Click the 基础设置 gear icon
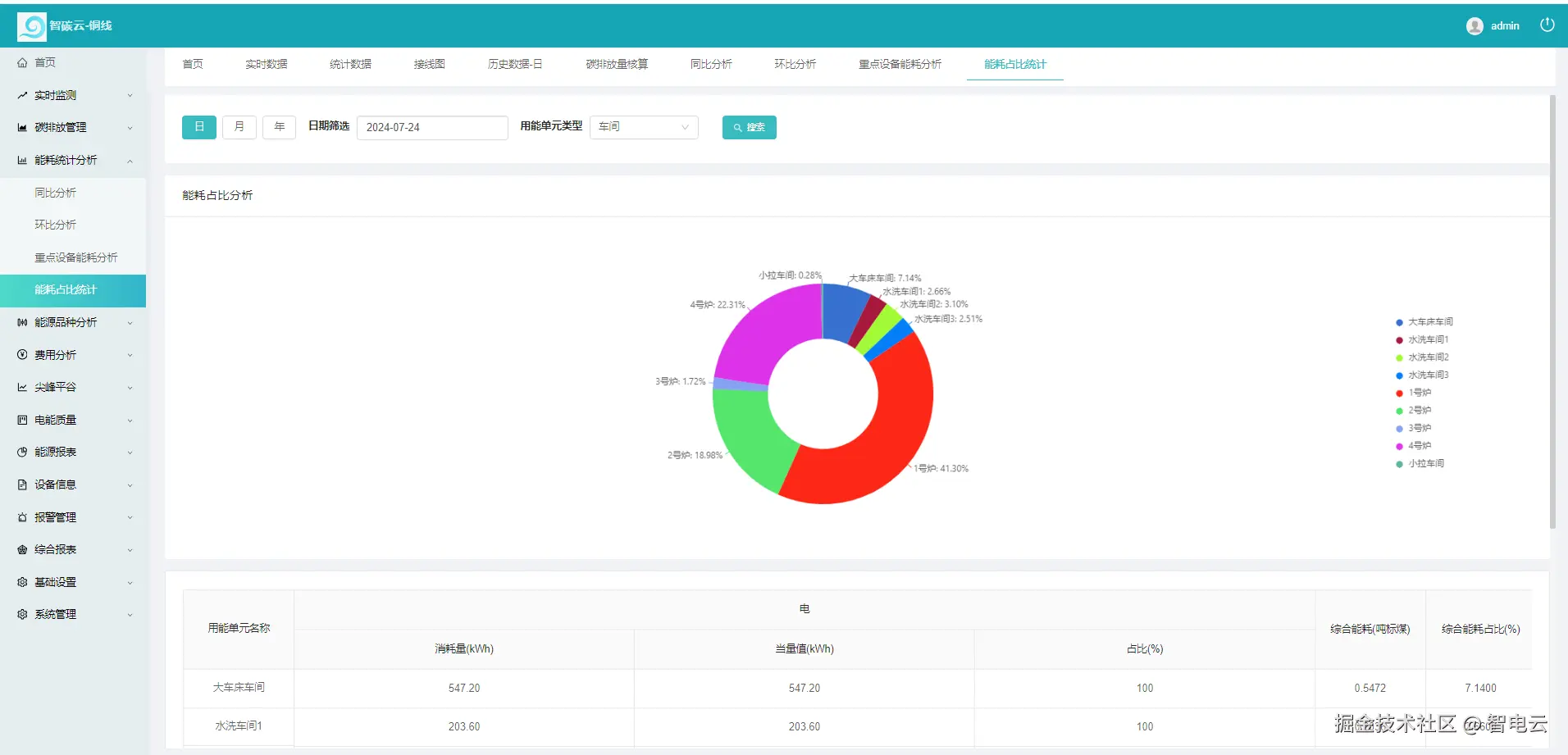The height and width of the screenshot is (755, 1568). pos(22,582)
